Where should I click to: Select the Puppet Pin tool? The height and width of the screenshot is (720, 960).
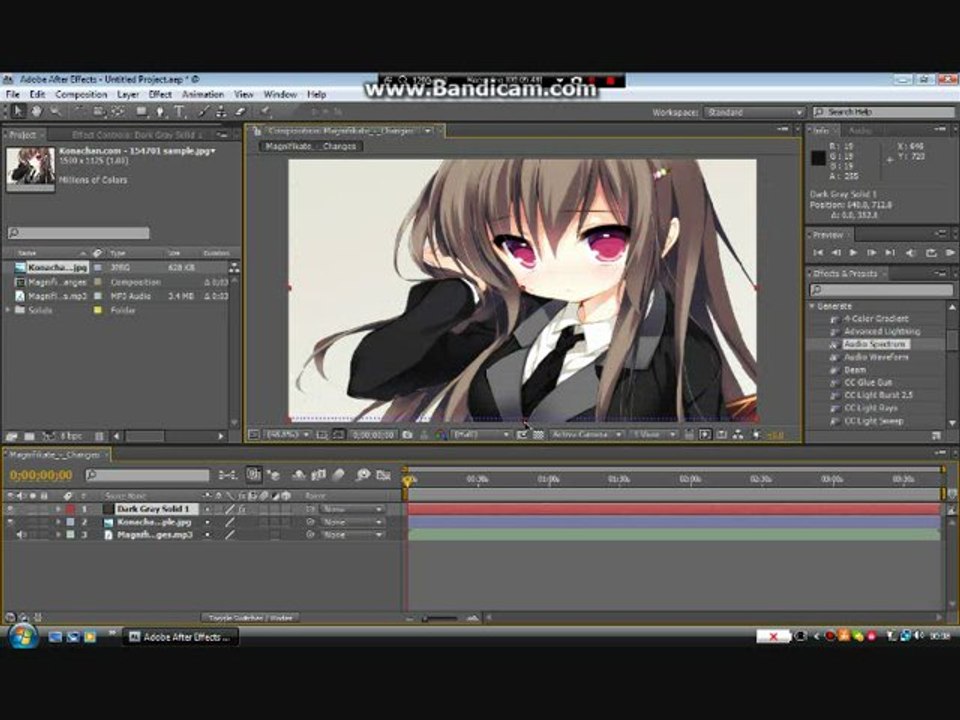[x=265, y=111]
